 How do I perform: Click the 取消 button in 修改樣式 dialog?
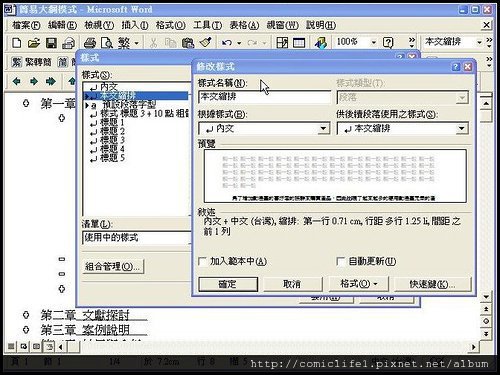(x=293, y=284)
